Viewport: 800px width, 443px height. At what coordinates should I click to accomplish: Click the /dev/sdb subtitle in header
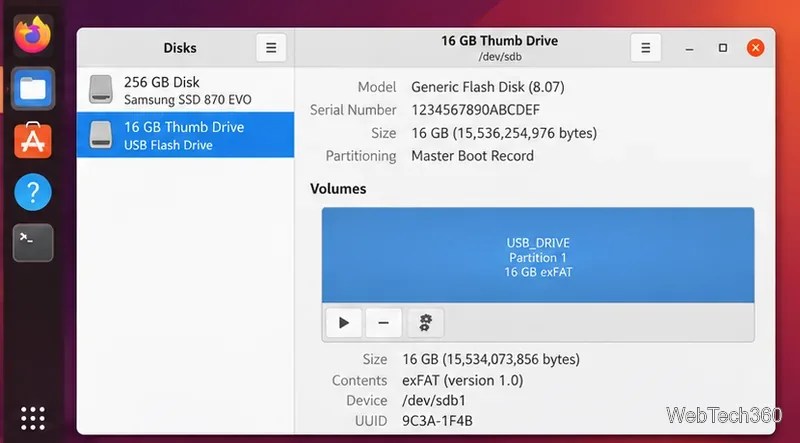499,57
